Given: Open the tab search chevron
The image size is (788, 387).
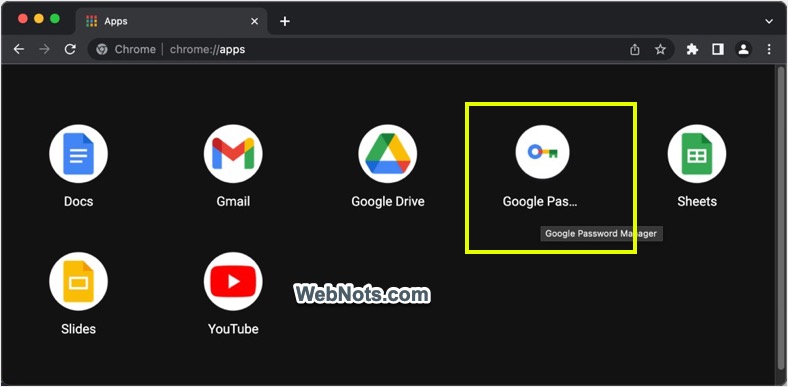Looking at the screenshot, I should [769, 21].
